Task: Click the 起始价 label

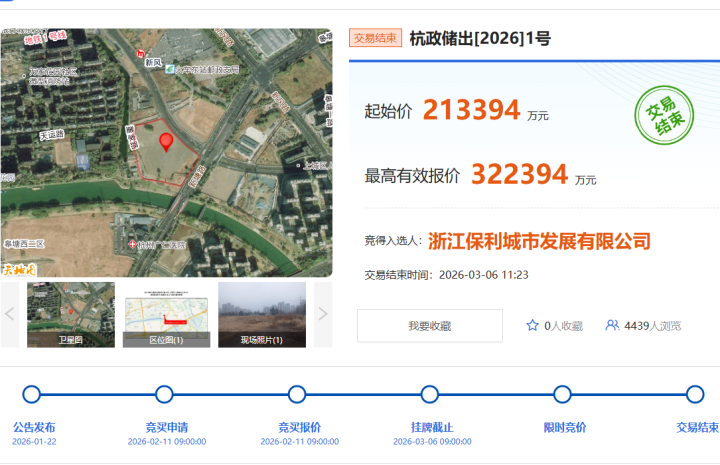Action: pos(388,112)
